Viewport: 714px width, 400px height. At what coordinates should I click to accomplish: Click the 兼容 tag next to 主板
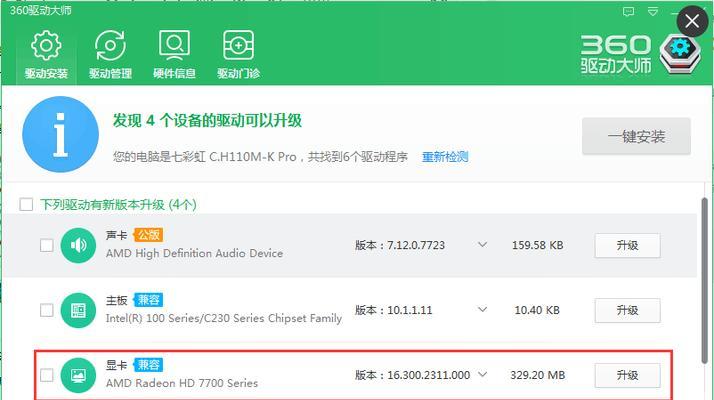pos(148,300)
